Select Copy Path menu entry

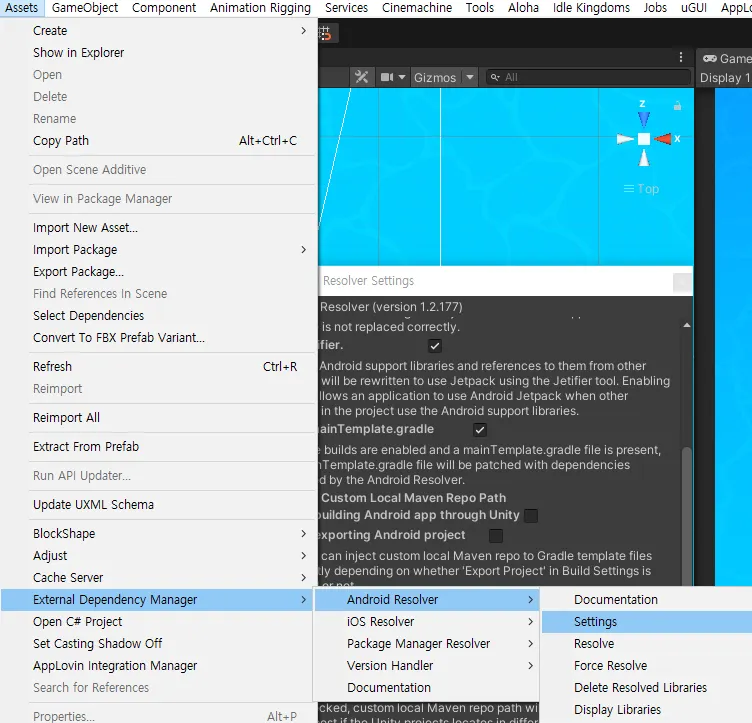158,141
